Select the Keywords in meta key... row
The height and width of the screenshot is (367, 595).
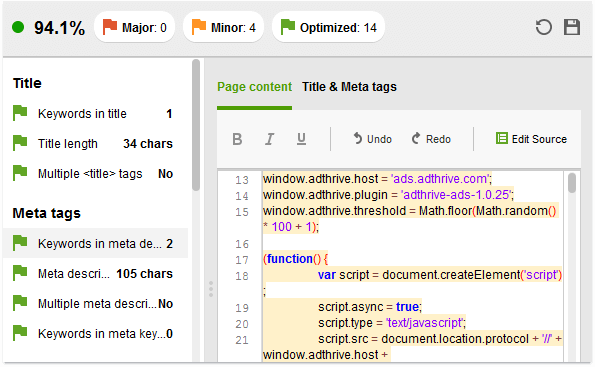[95, 333]
